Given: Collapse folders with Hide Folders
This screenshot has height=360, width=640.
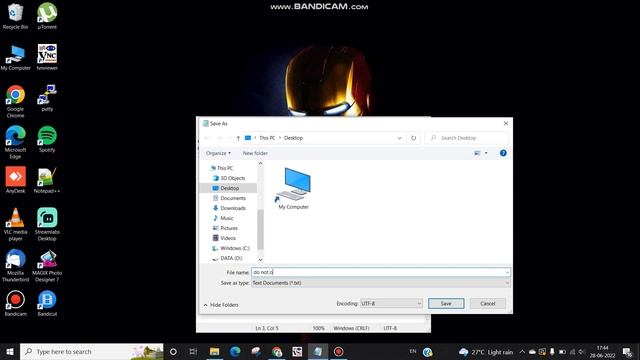Looking at the screenshot, I should pyautogui.click(x=221, y=305).
